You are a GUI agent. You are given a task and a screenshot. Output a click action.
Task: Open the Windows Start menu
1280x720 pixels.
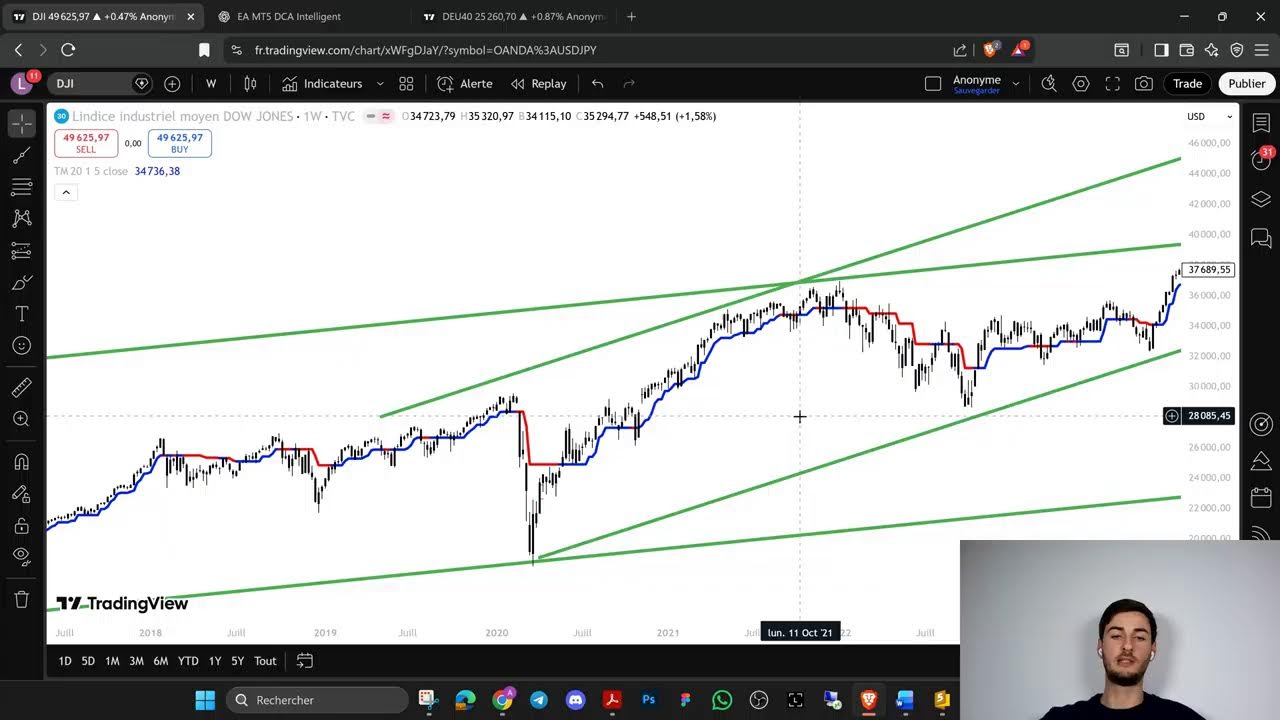tap(205, 700)
